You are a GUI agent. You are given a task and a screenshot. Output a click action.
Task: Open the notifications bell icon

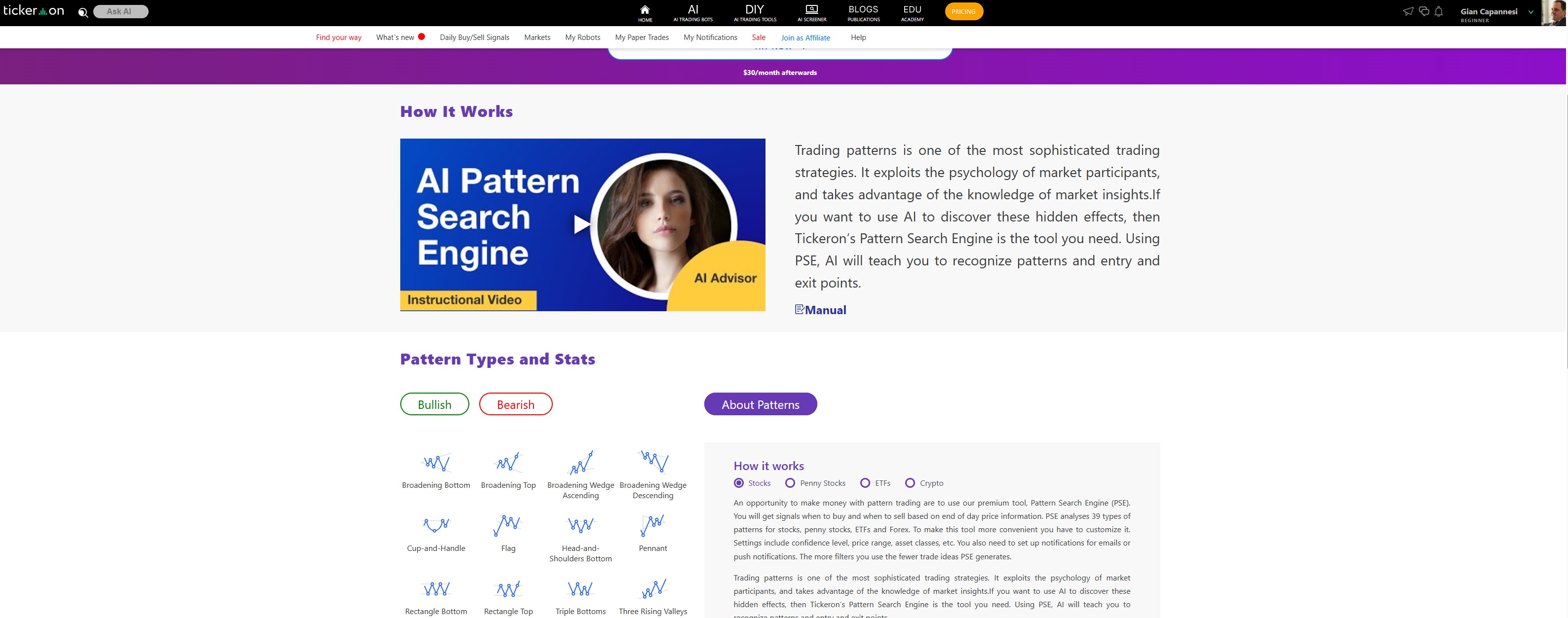[1439, 11]
